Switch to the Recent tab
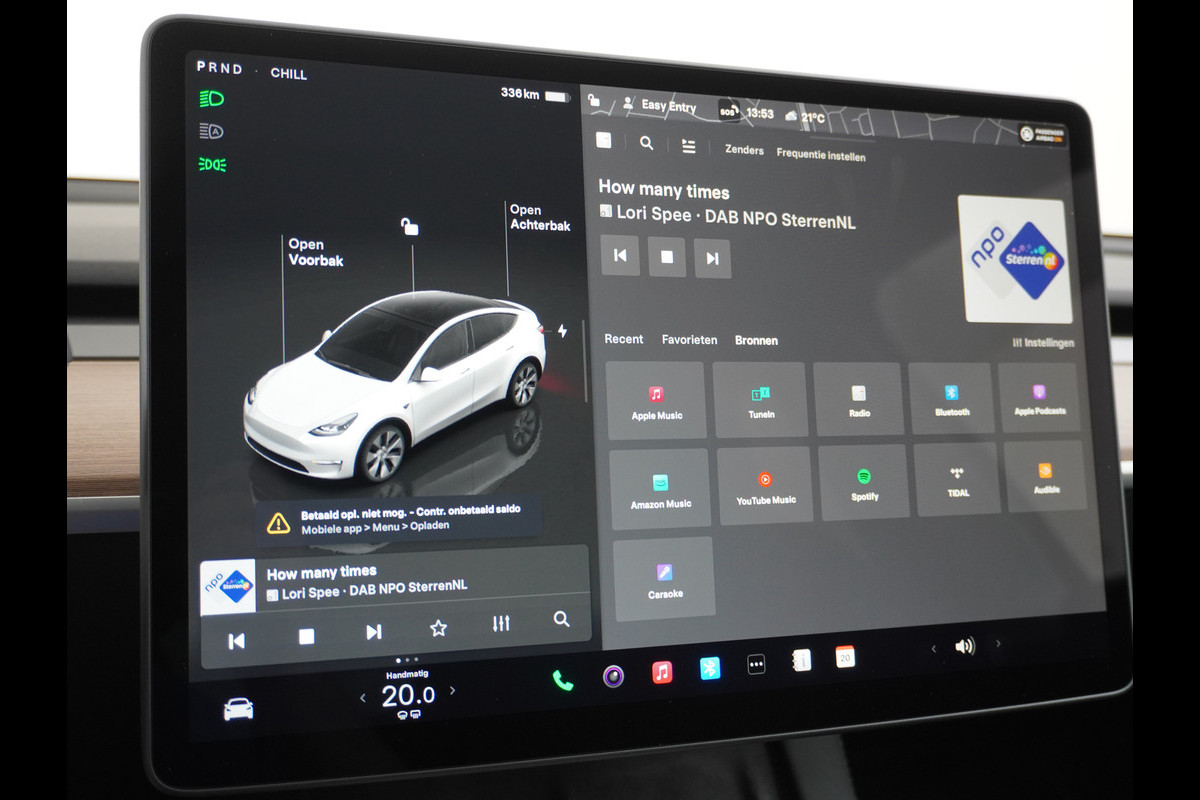This screenshot has height=800, width=1200. (x=624, y=340)
